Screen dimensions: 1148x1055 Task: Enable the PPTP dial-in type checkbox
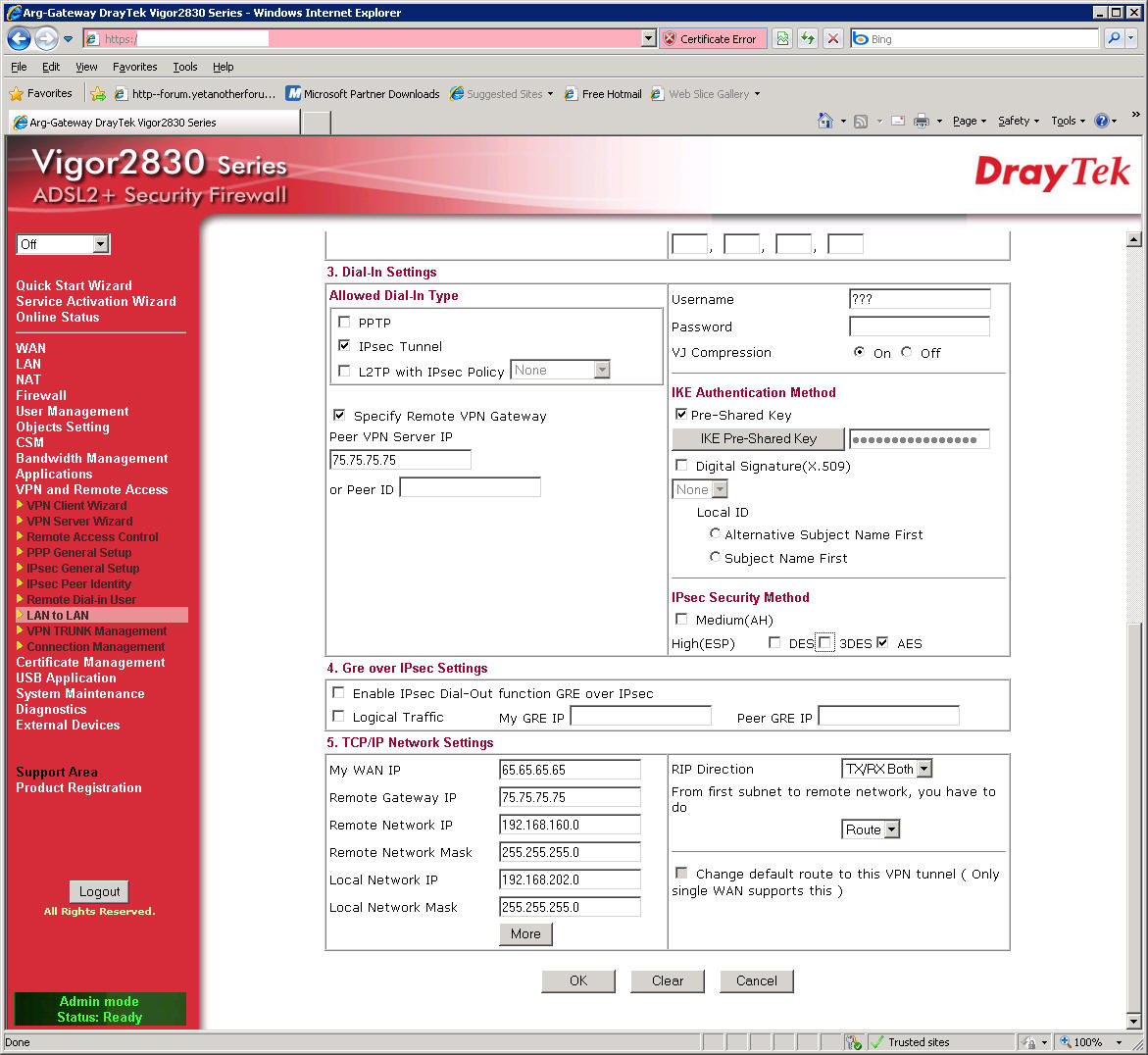click(x=344, y=323)
